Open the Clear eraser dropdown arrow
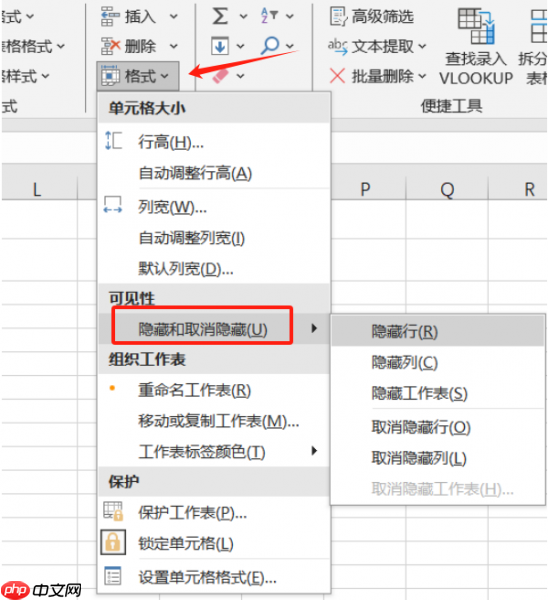 coord(240,76)
